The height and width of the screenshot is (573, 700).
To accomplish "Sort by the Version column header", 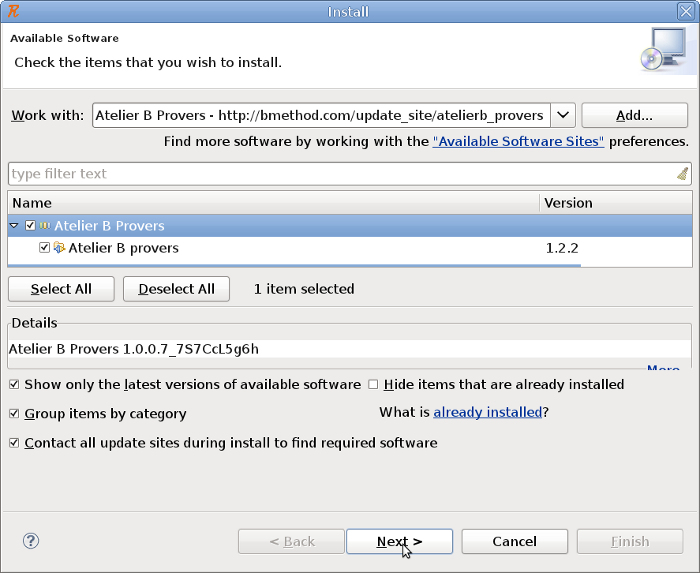I will click(616, 203).
